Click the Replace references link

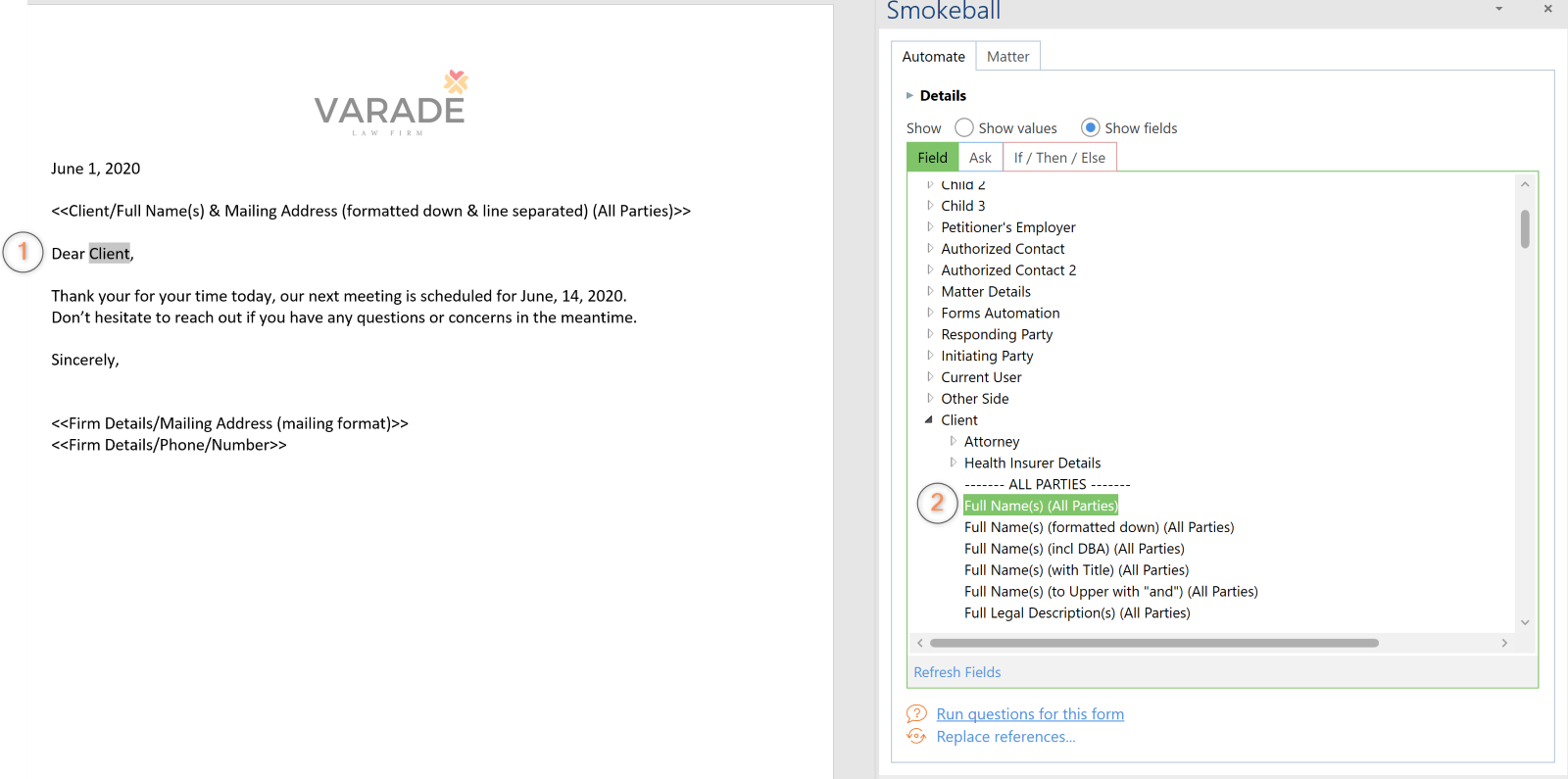click(1005, 737)
